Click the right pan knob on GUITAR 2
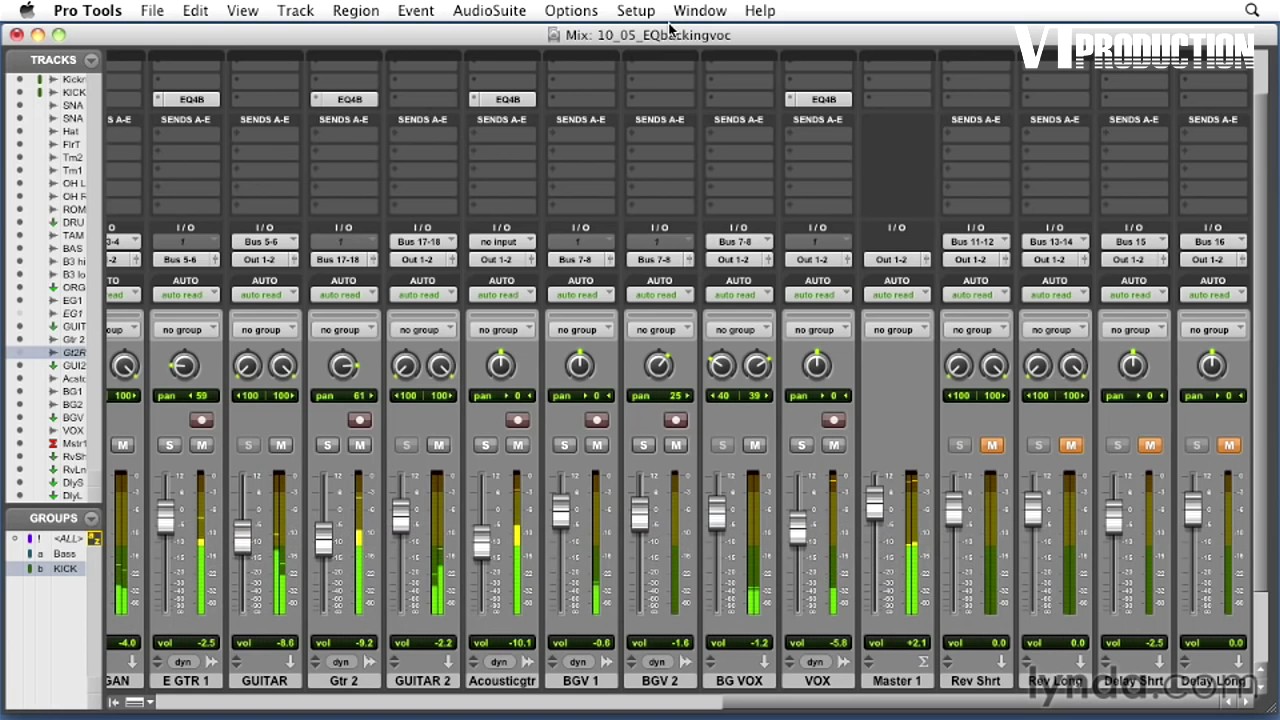Image resolution: width=1280 pixels, height=720 pixels. tap(440, 366)
